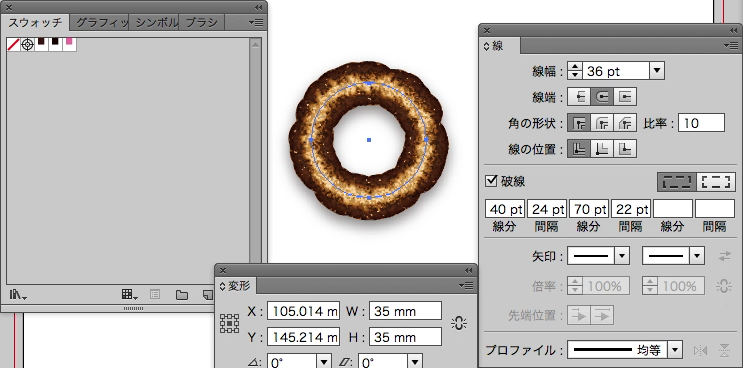Viewport: 743px width, 368px height.
Task: Click the shear angle field
Action: point(382,362)
